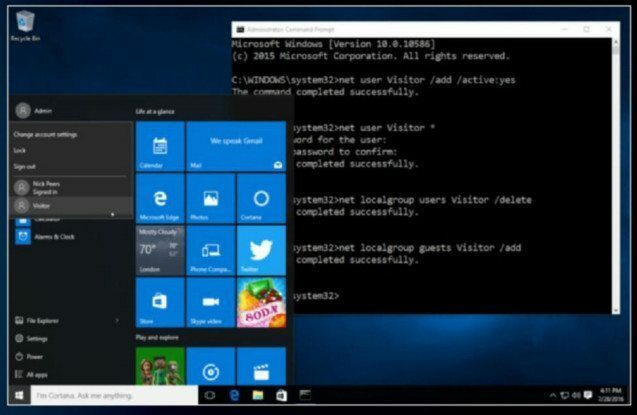Launch the Candy Crush Soda tile
The image size is (637, 415).
261,303
